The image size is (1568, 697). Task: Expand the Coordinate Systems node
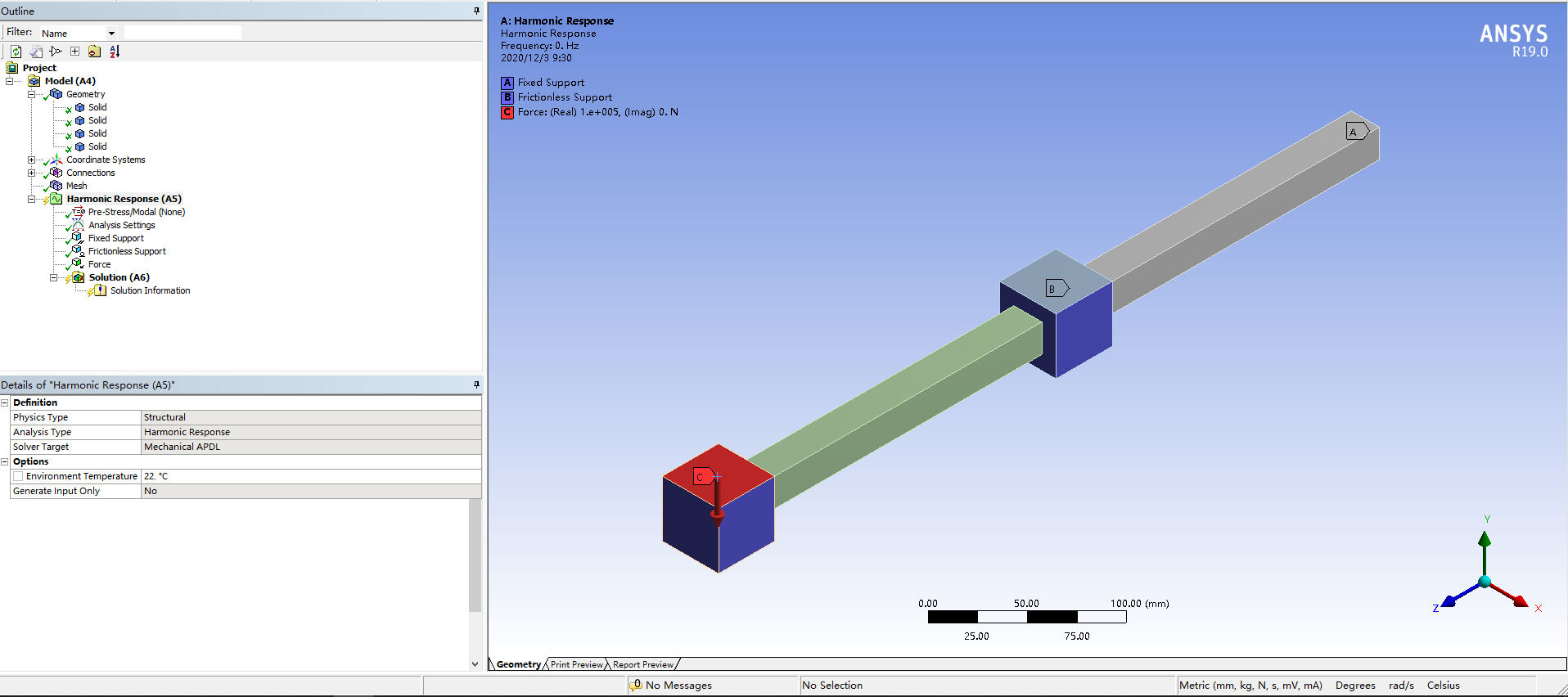[32, 160]
